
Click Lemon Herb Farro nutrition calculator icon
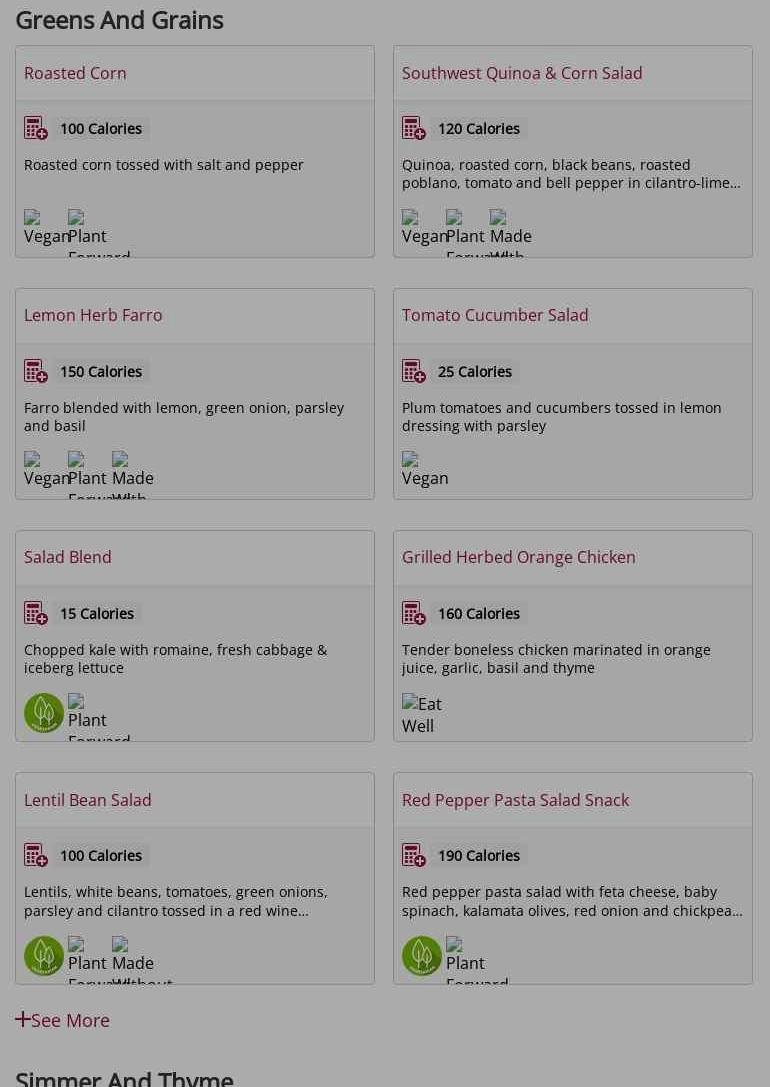pos(36,372)
